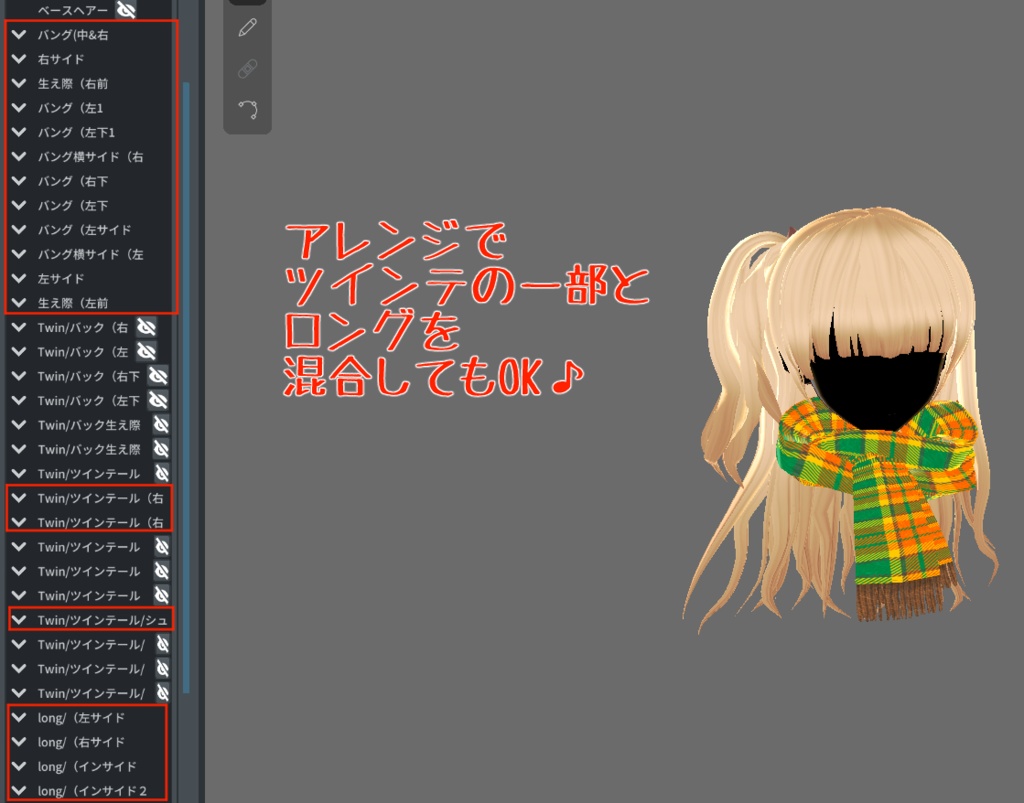Select hair group 'バング（左下' without number

pyautogui.click(x=72, y=206)
